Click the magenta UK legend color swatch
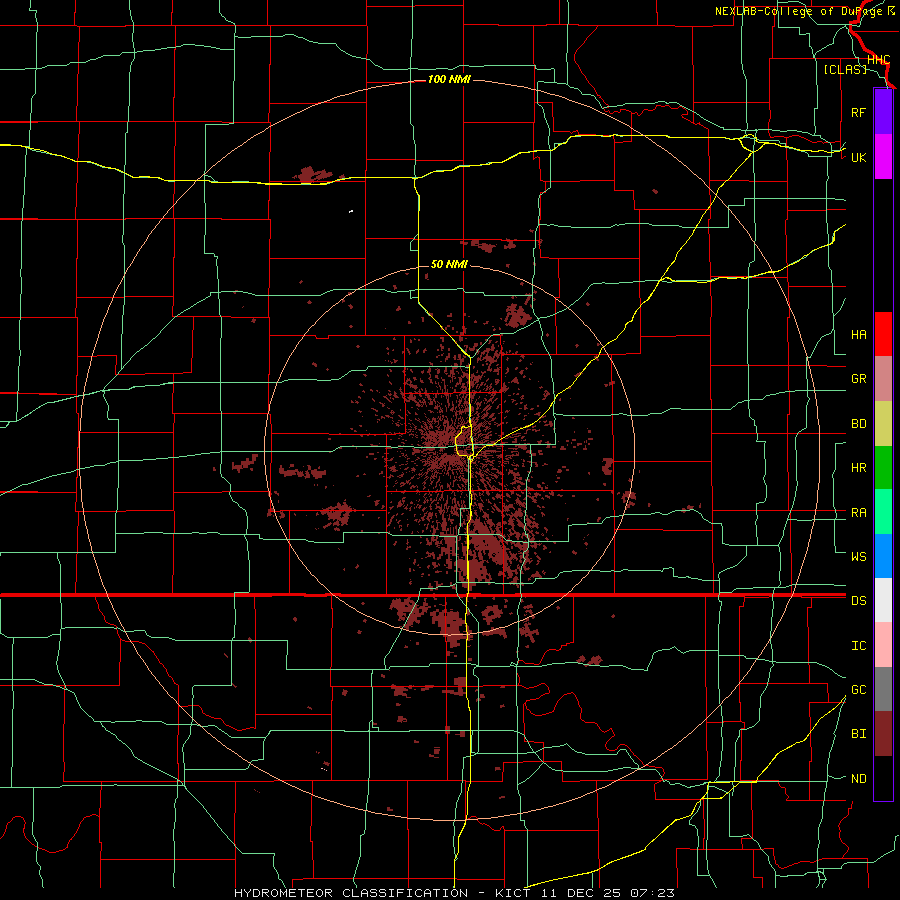This screenshot has width=900, height=900. (x=883, y=157)
